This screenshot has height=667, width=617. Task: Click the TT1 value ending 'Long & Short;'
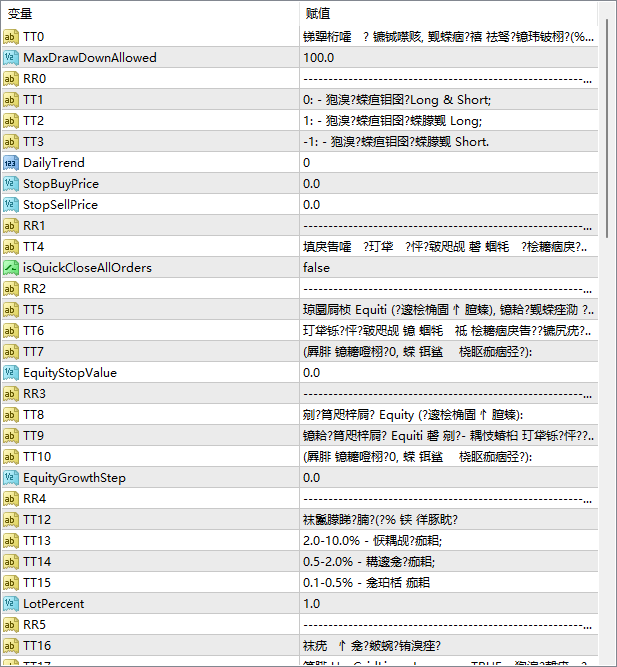pyautogui.click(x=397, y=100)
